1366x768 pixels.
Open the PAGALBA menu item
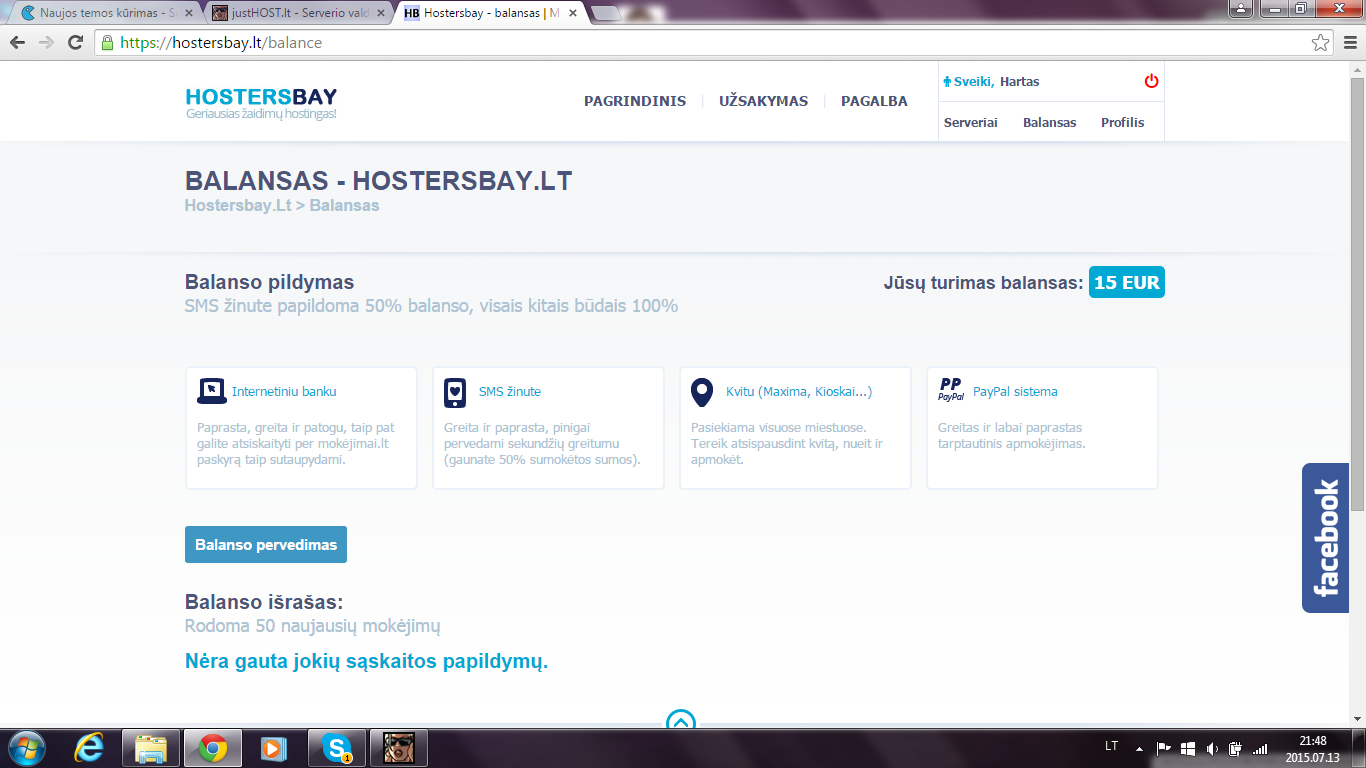tap(874, 101)
